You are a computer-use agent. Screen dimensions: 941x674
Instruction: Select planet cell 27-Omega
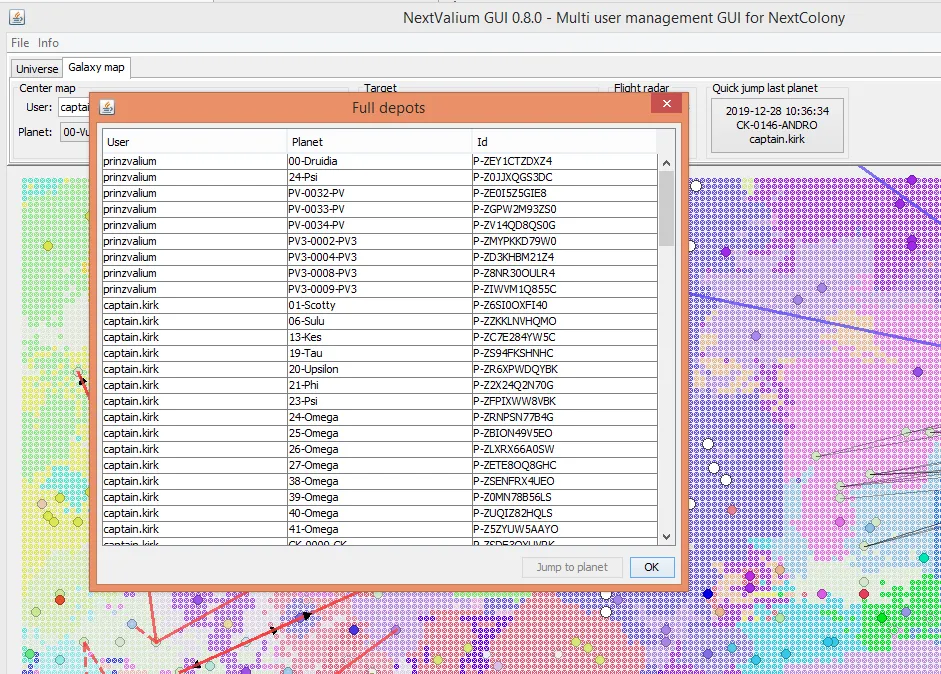click(x=379, y=466)
